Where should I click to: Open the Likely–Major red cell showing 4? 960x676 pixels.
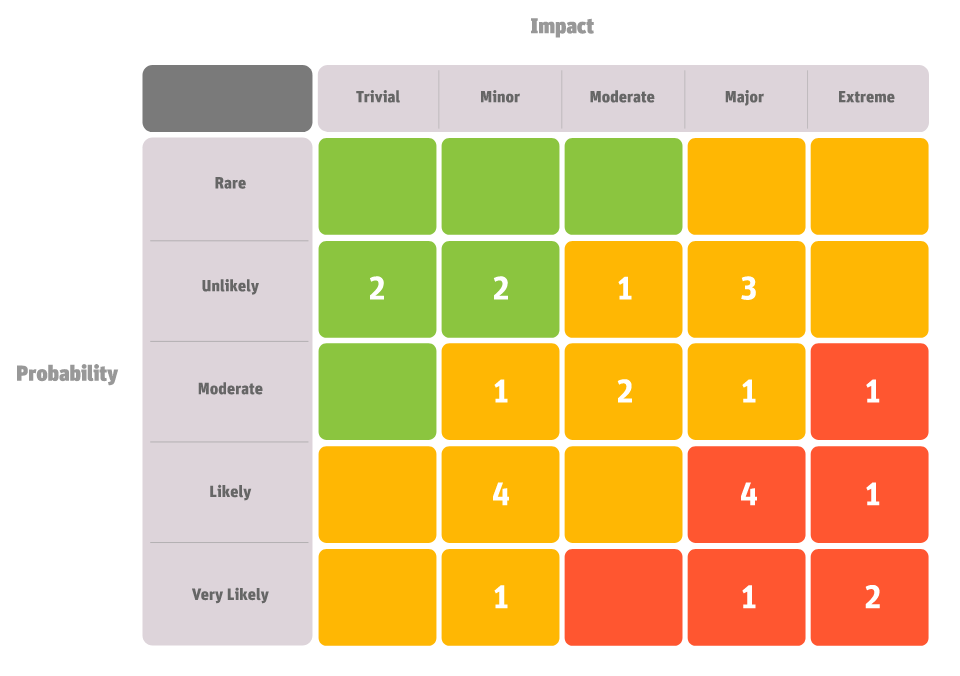tap(746, 494)
